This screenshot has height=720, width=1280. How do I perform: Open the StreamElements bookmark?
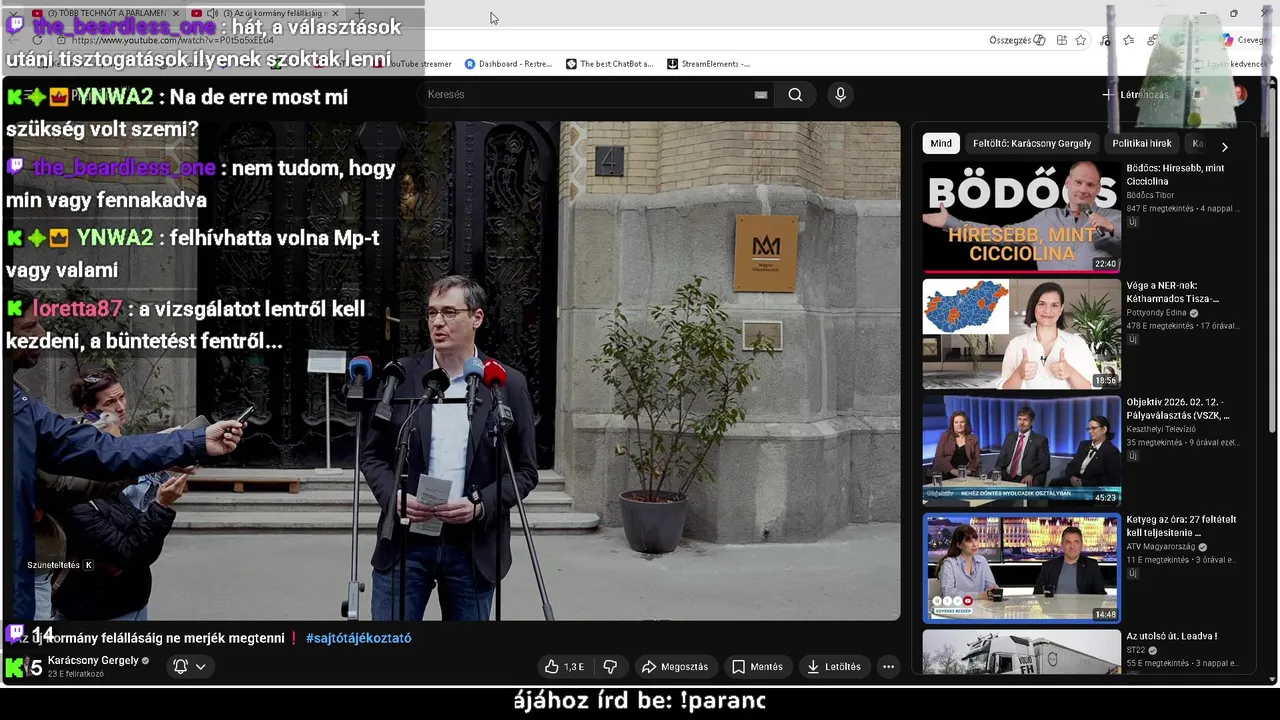tap(708, 64)
